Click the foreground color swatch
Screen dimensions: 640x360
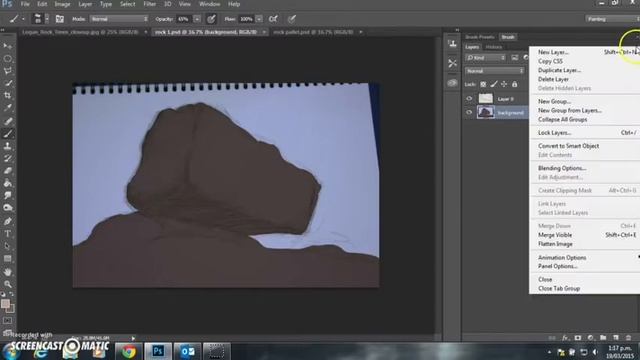[5, 304]
